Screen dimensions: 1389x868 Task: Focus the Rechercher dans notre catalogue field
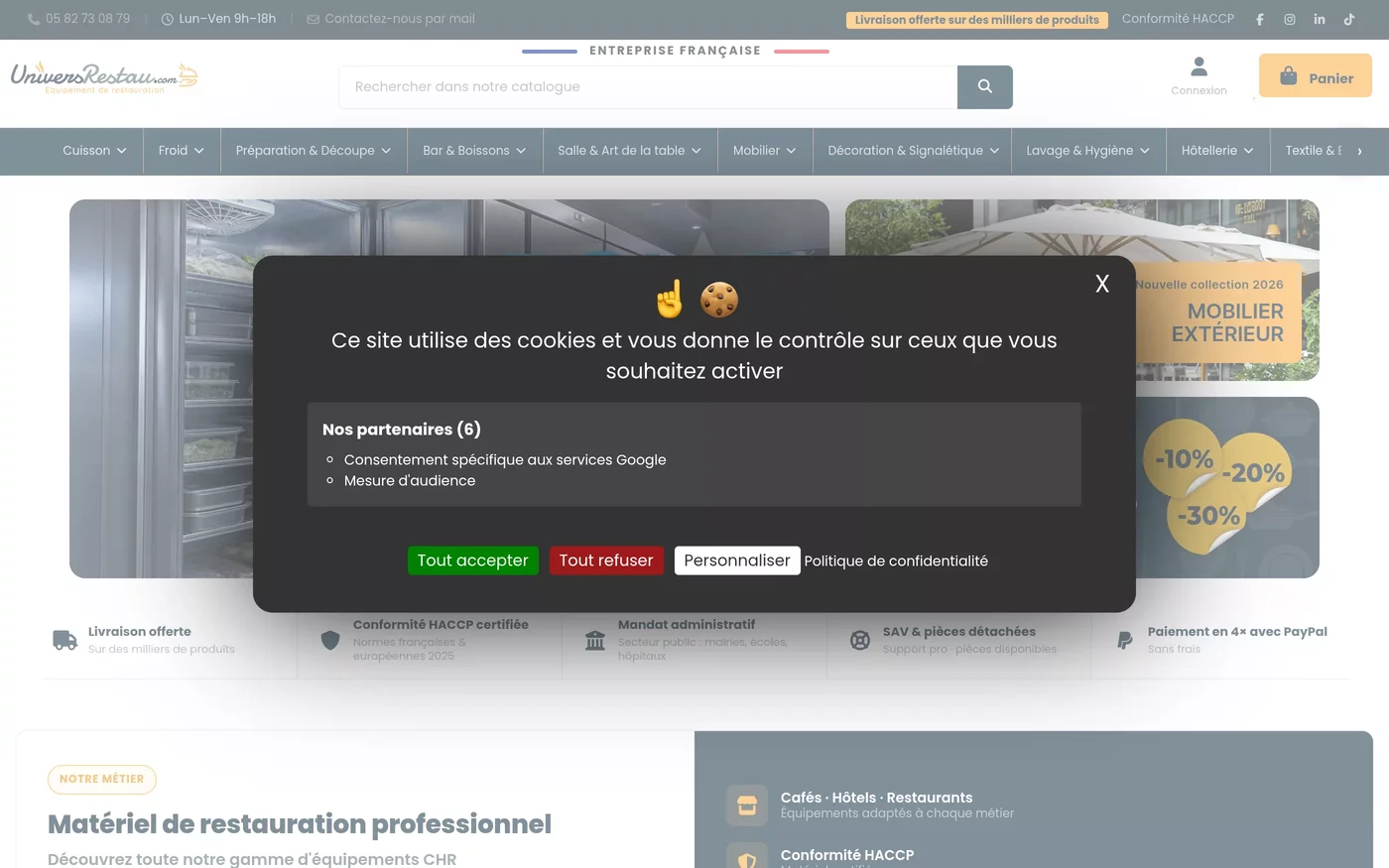coord(648,87)
